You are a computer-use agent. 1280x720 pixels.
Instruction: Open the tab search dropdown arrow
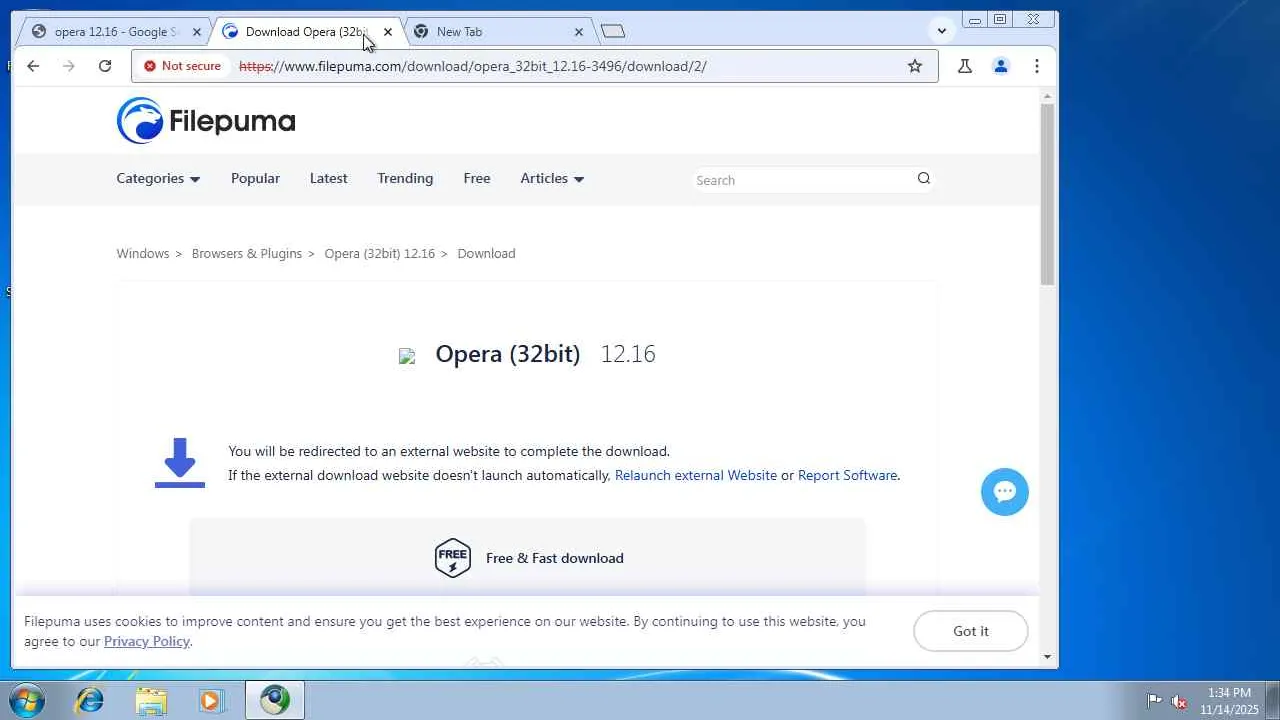point(942,31)
